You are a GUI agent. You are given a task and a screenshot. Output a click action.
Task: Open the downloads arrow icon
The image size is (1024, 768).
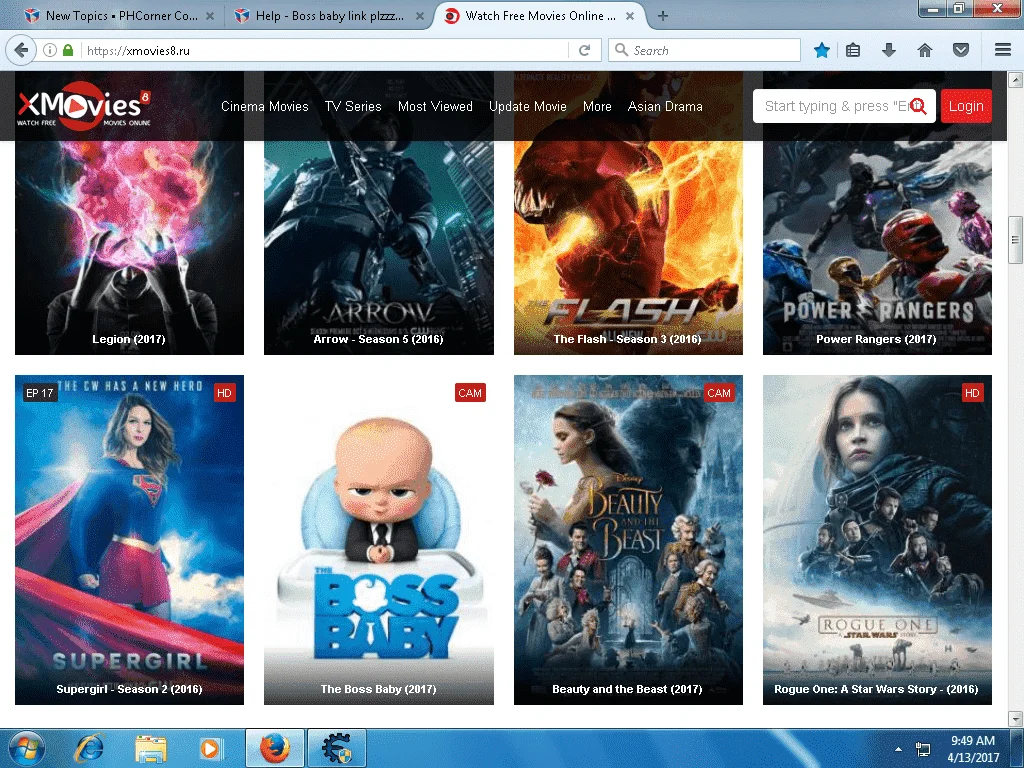click(889, 50)
